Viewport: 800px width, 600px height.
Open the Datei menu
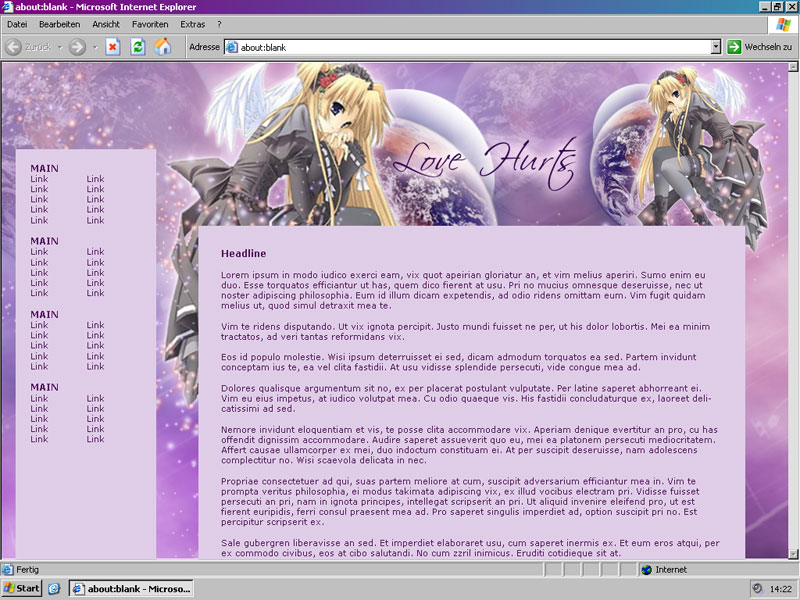point(17,24)
